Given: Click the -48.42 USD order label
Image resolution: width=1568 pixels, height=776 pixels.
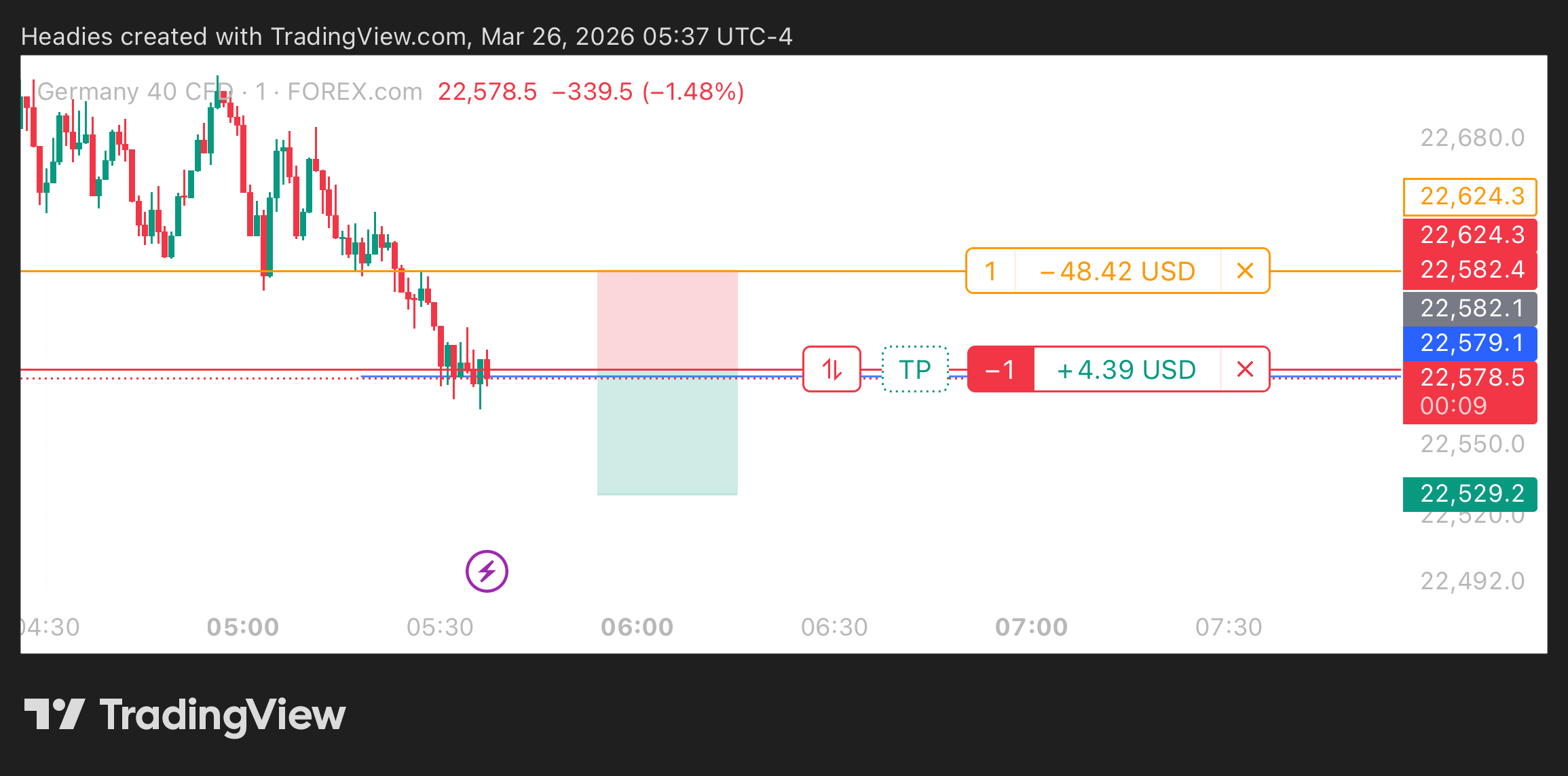Looking at the screenshot, I should 1117,271.
